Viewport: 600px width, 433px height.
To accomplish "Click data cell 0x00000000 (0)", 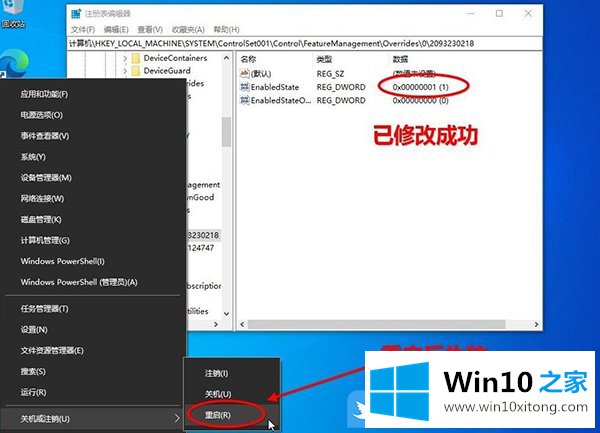I will pyautogui.click(x=420, y=101).
